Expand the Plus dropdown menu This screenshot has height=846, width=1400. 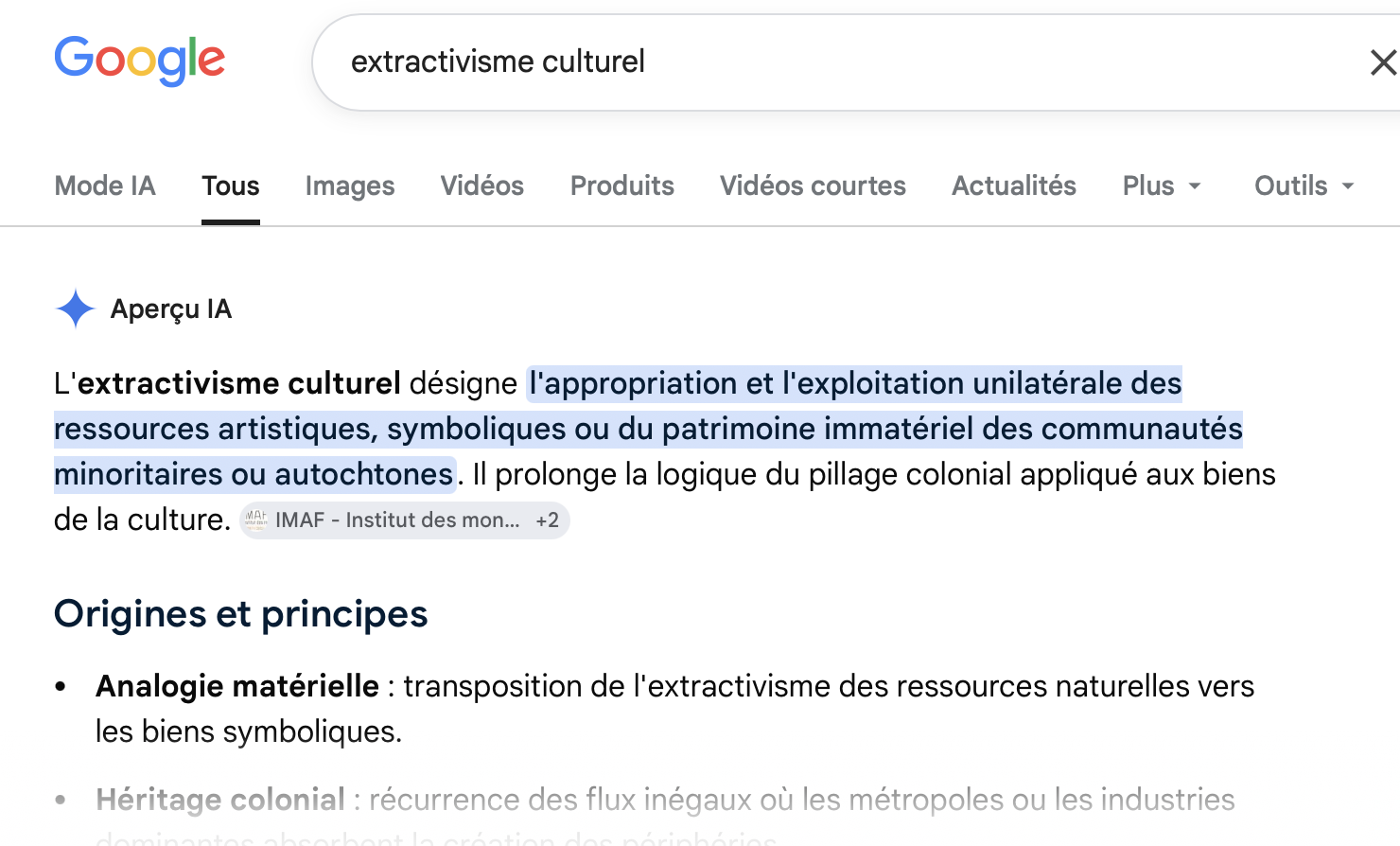(x=1162, y=185)
